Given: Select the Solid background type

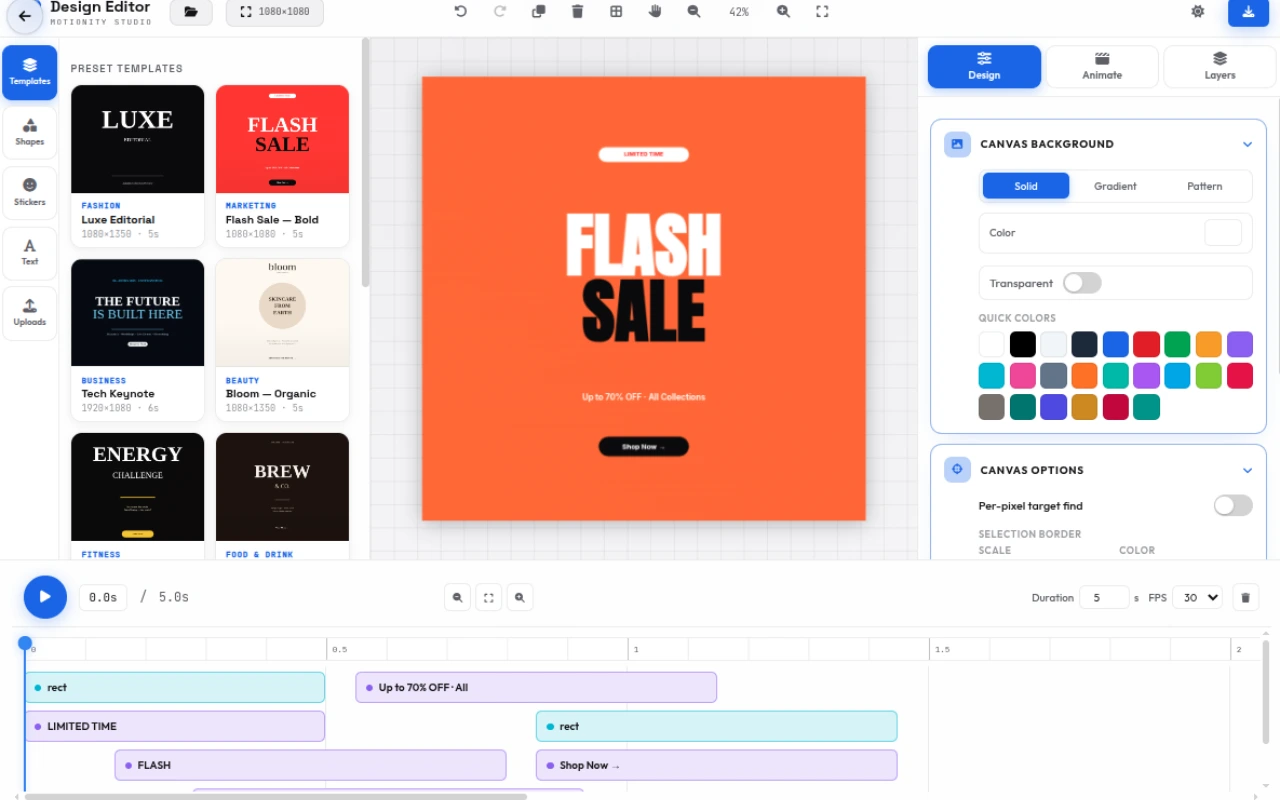Looking at the screenshot, I should [x=1026, y=186].
